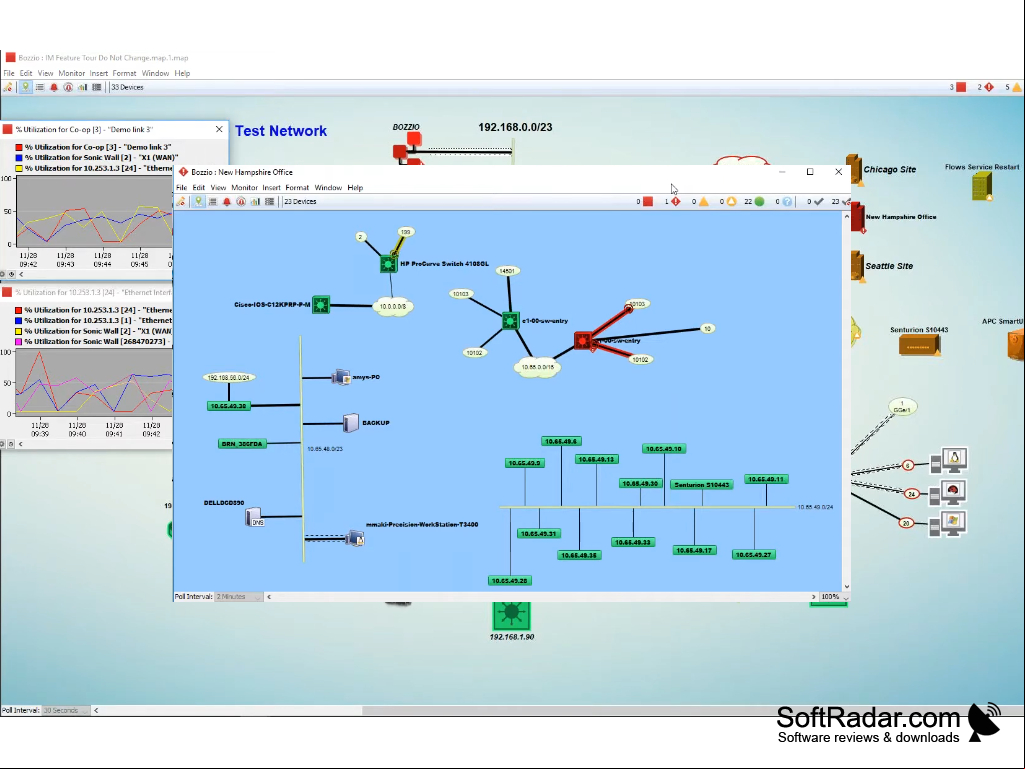Filter by critical status red diamond

click(675, 201)
